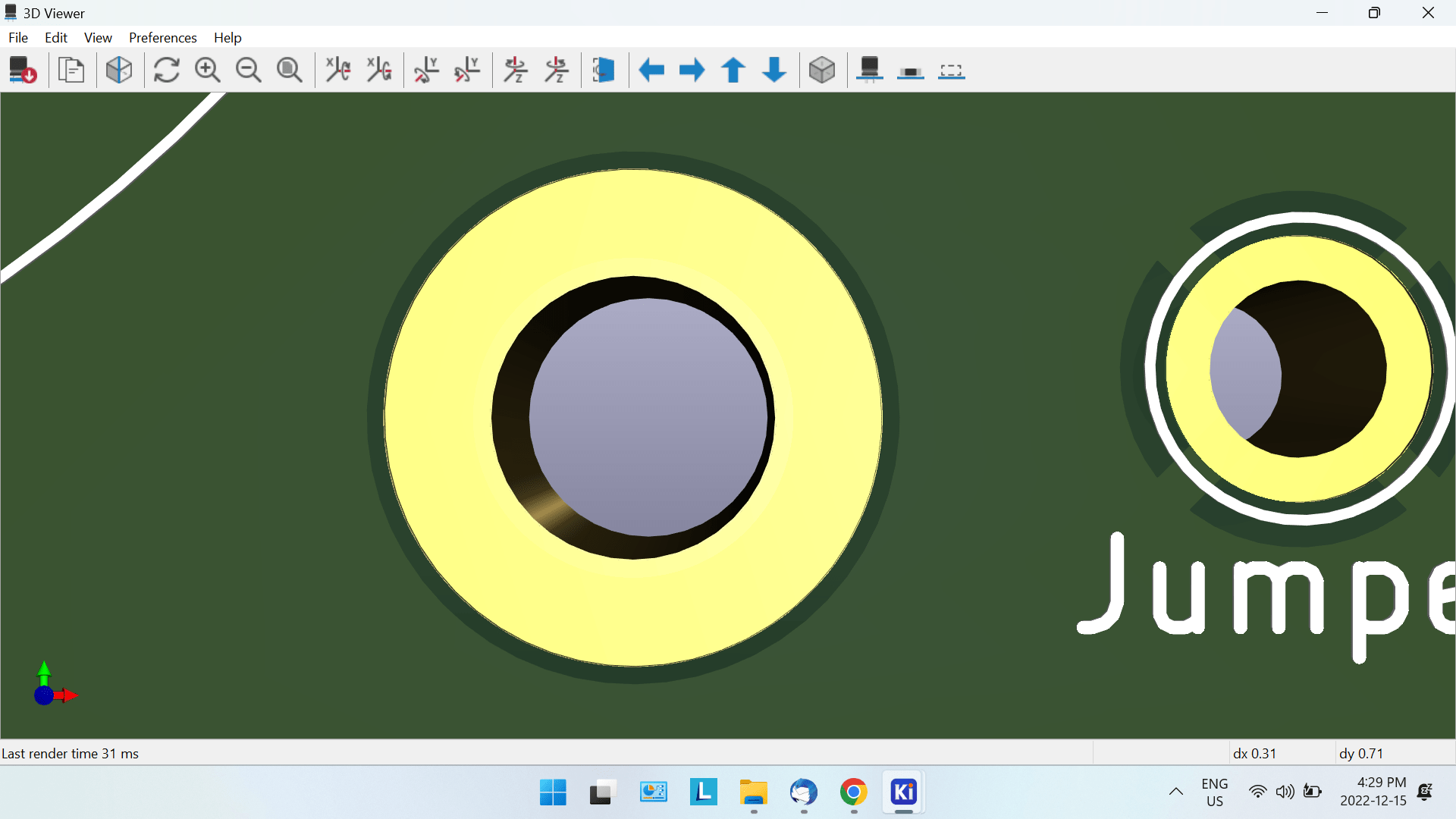Open the View menu
1456x819 pixels.
pos(98,37)
